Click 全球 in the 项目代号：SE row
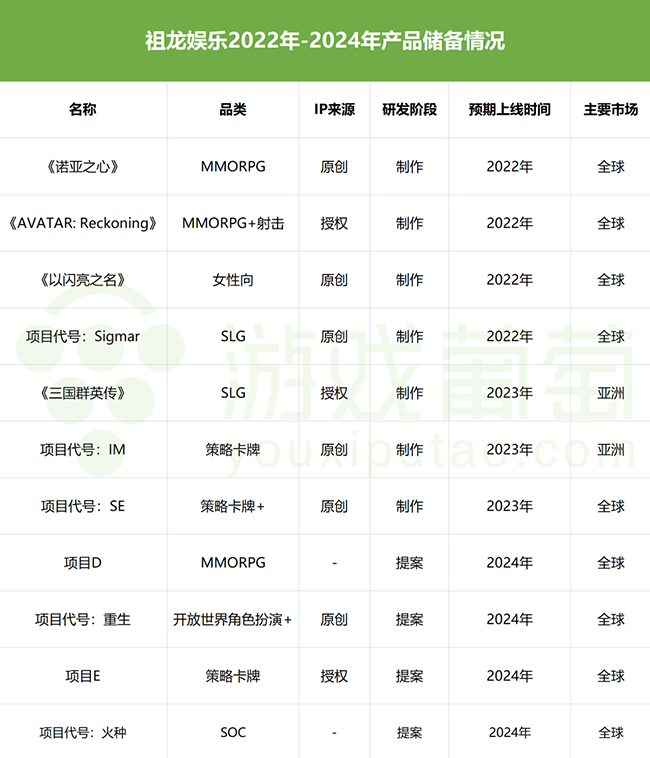The width and height of the screenshot is (650, 758). coord(610,506)
